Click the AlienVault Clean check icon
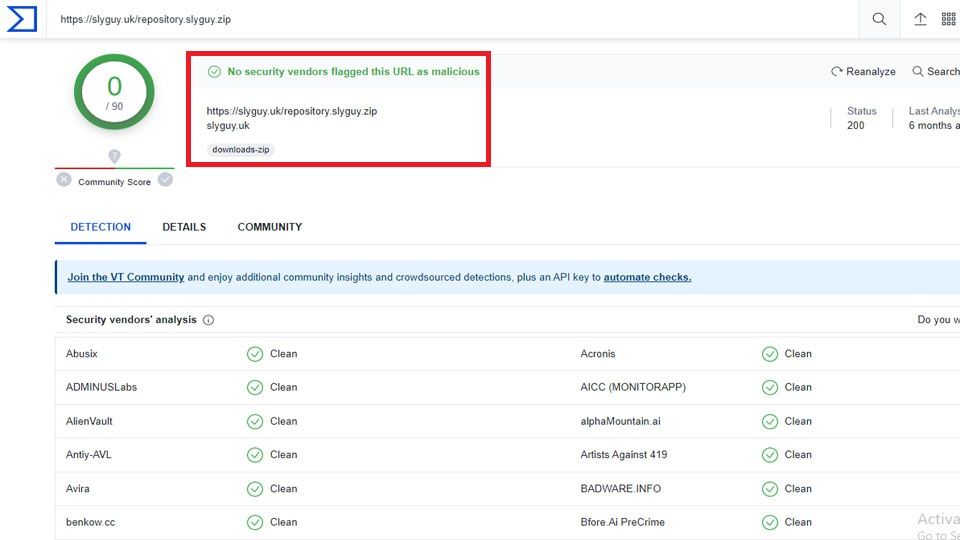 coord(255,422)
